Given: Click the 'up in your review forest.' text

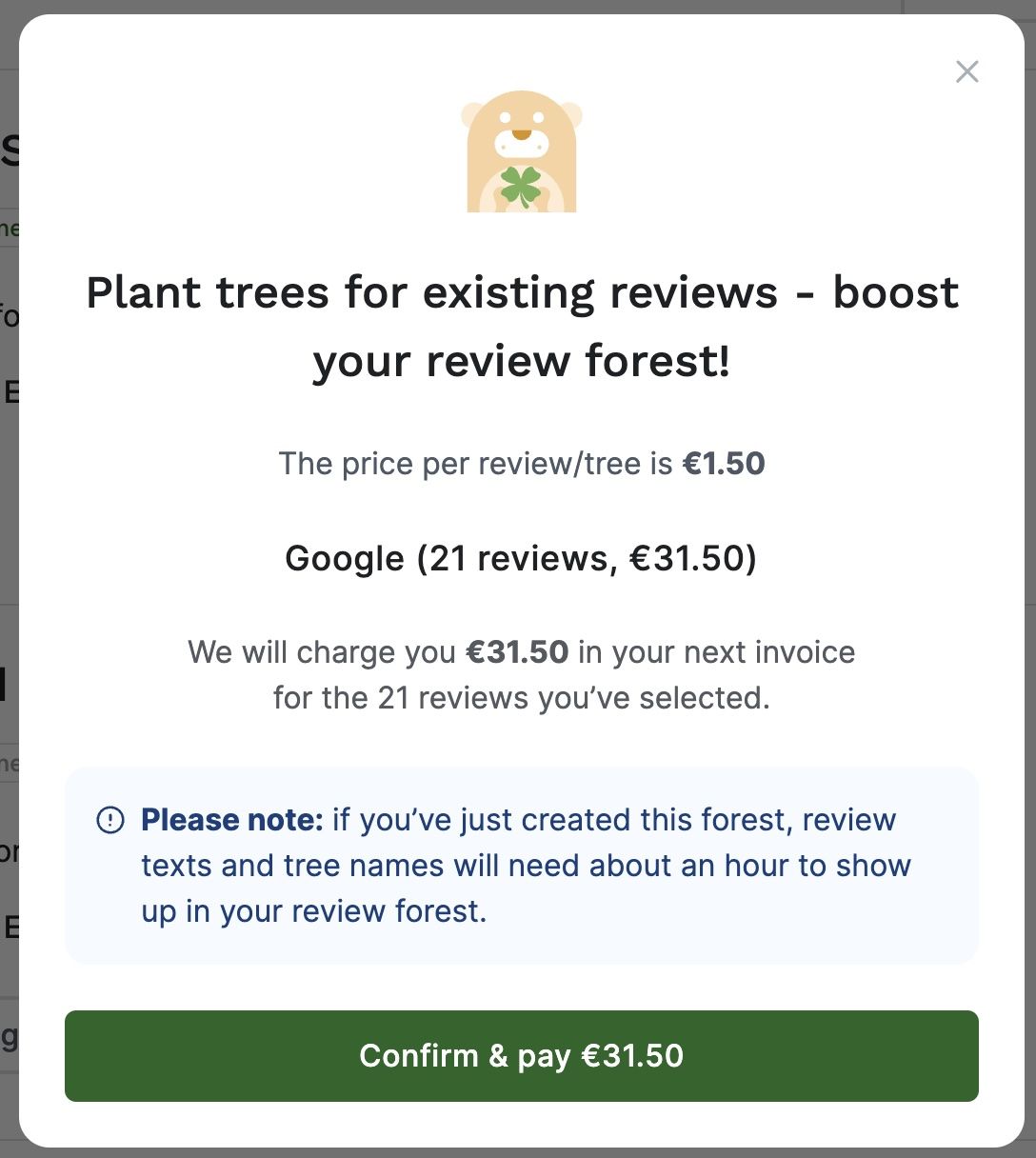Looking at the screenshot, I should tap(314, 911).
